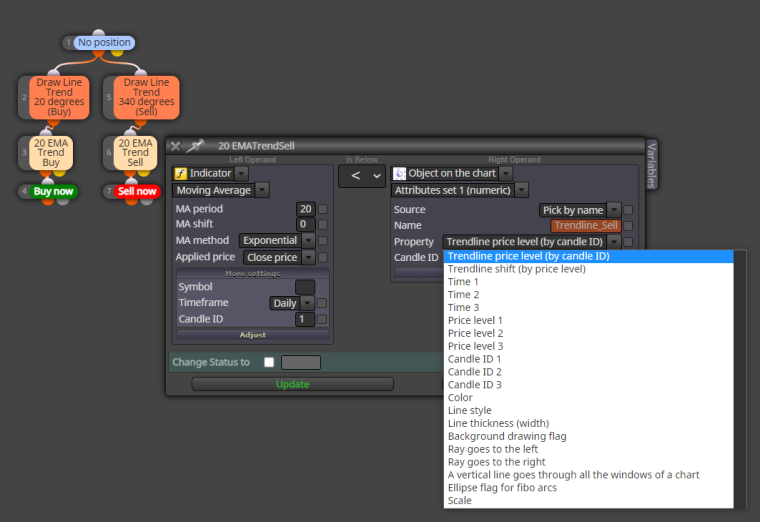Select Ray goes to the right option
Screen dimensions: 760x522
tap(588, 462)
